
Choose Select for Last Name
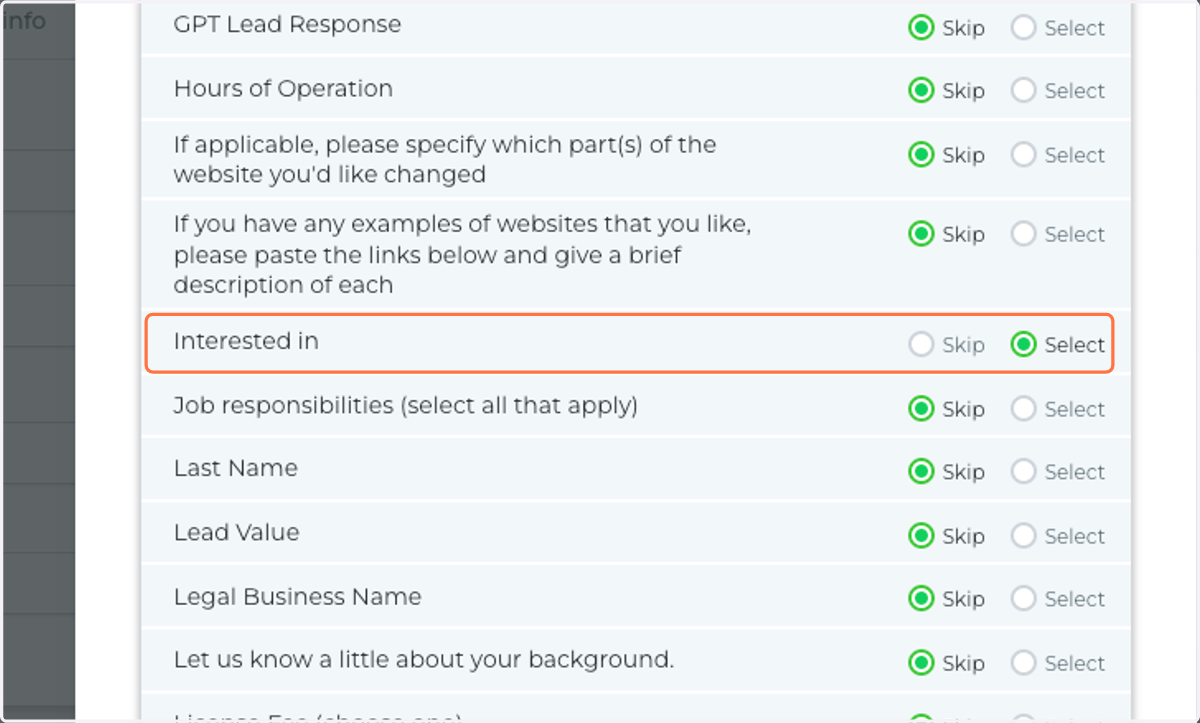(1023, 472)
